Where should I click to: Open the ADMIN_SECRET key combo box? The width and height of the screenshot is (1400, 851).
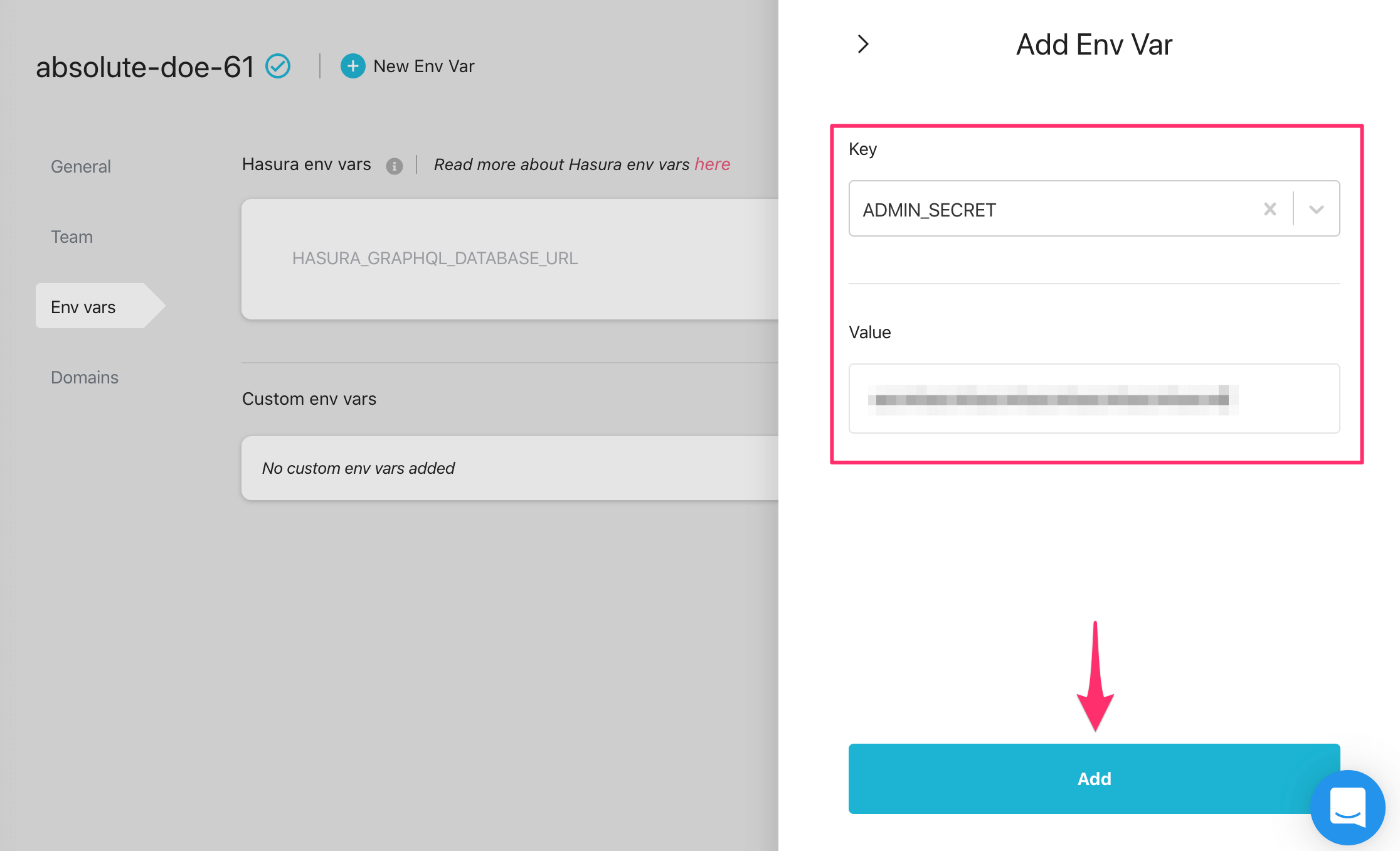pos(1054,209)
